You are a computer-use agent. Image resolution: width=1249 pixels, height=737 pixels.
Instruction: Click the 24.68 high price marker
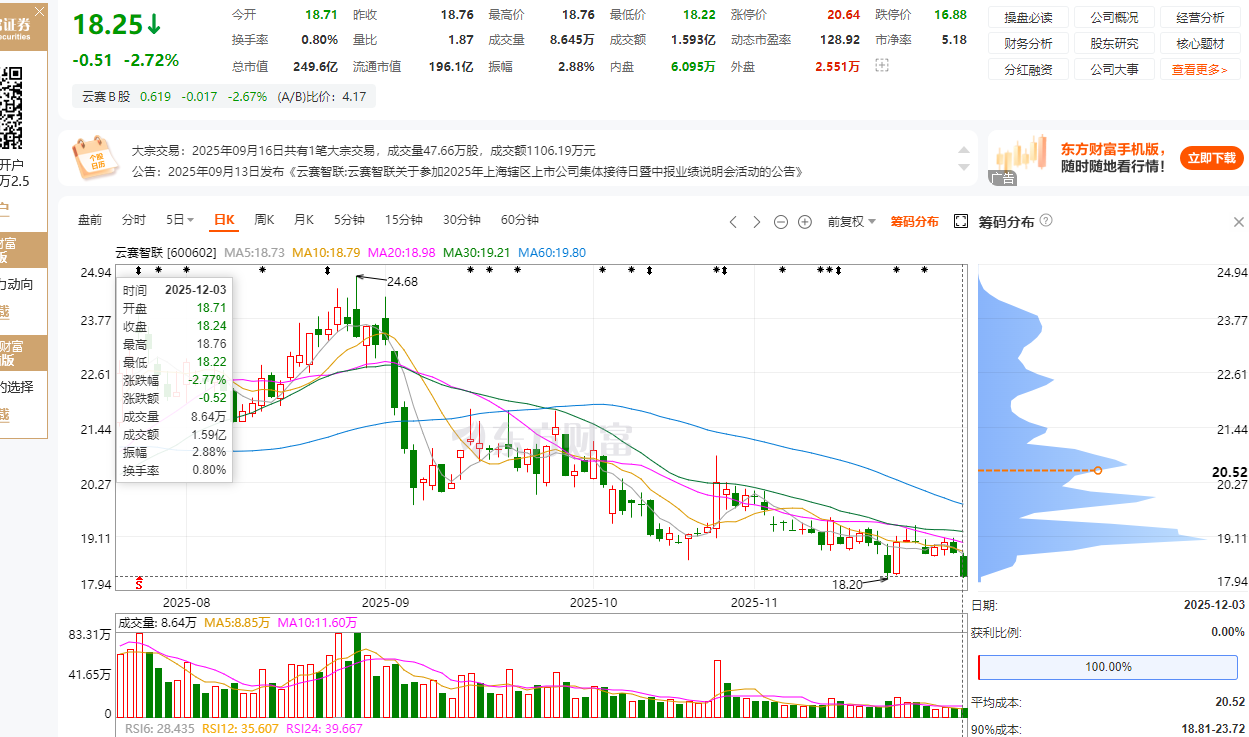click(x=402, y=283)
